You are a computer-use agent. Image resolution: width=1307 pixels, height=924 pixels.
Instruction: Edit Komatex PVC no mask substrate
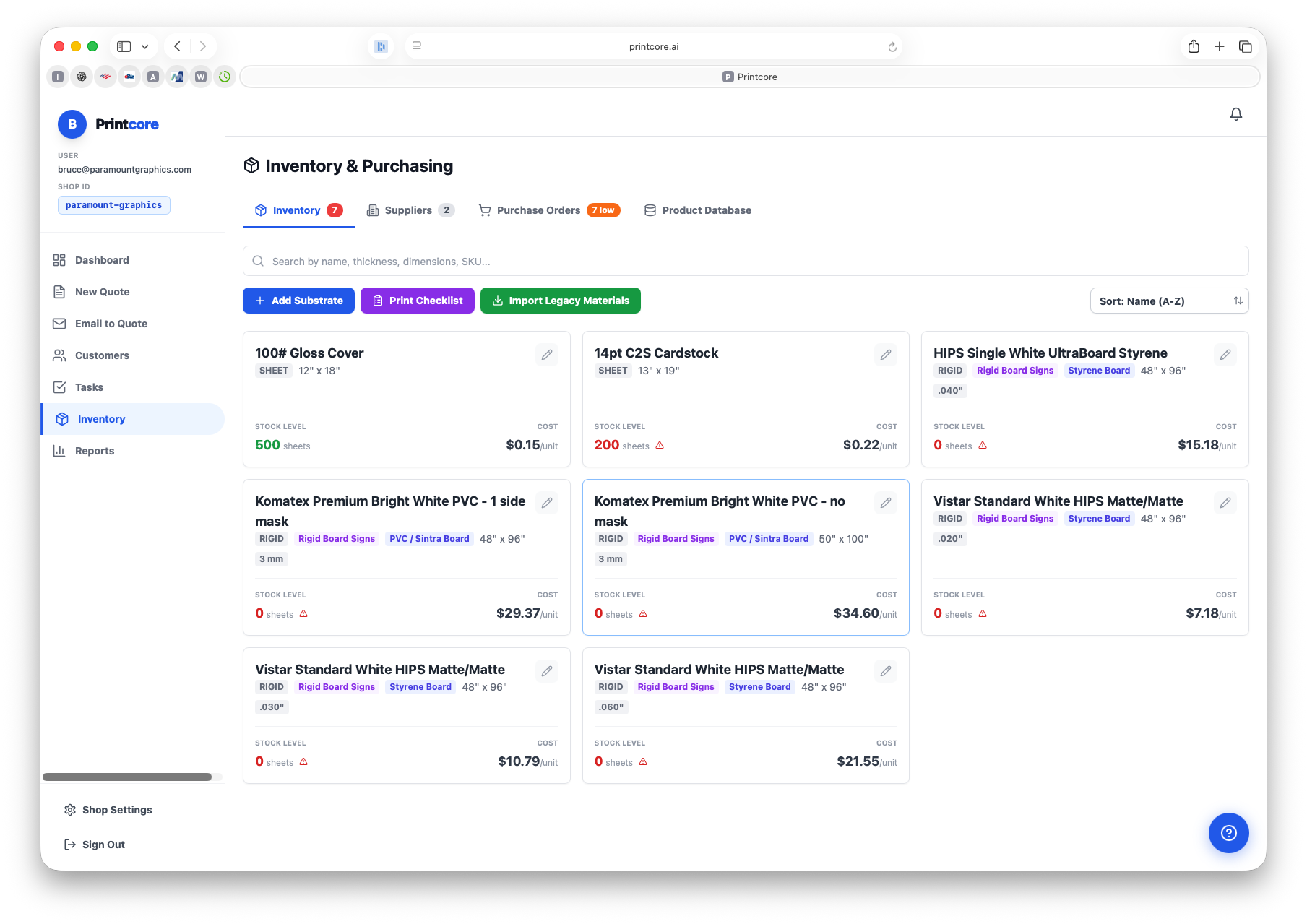(x=886, y=503)
